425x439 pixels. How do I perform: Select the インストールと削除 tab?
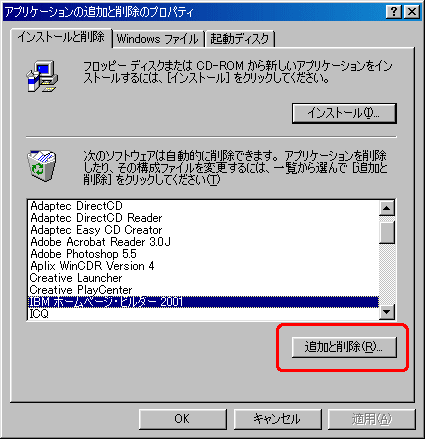click(61, 37)
